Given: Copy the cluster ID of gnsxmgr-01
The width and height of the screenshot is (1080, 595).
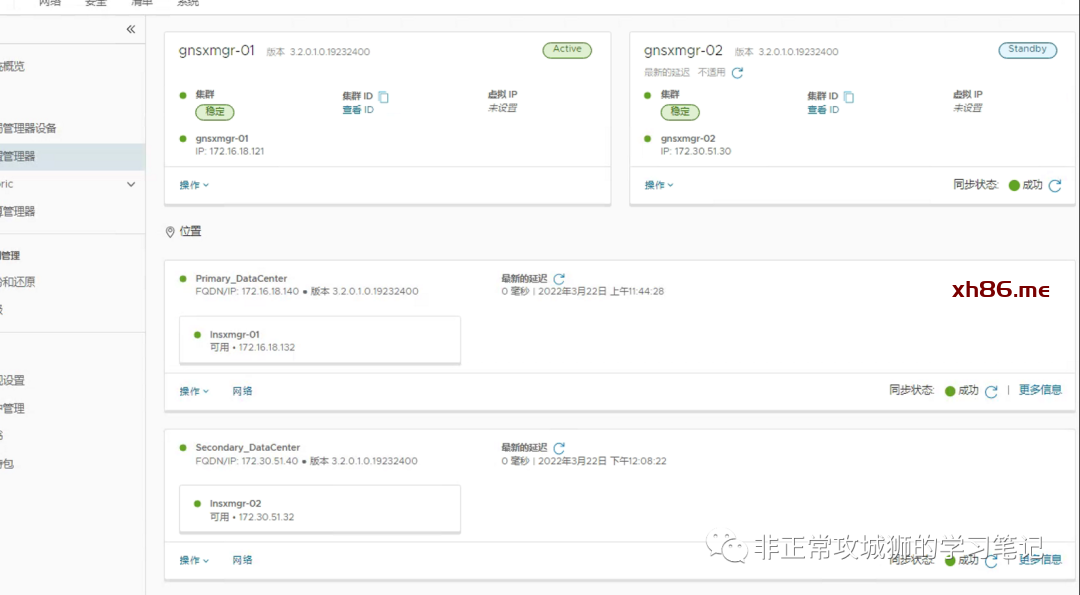Looking at the screenshot, I should (383, 97).
